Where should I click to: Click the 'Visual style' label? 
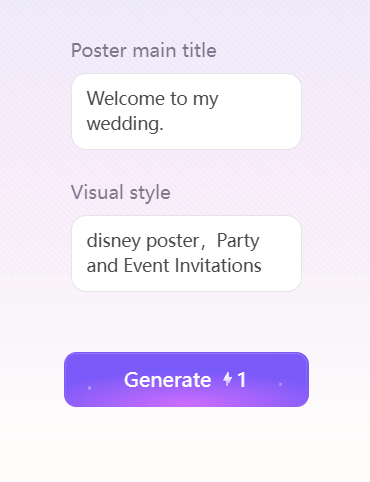tap(121, 193)
